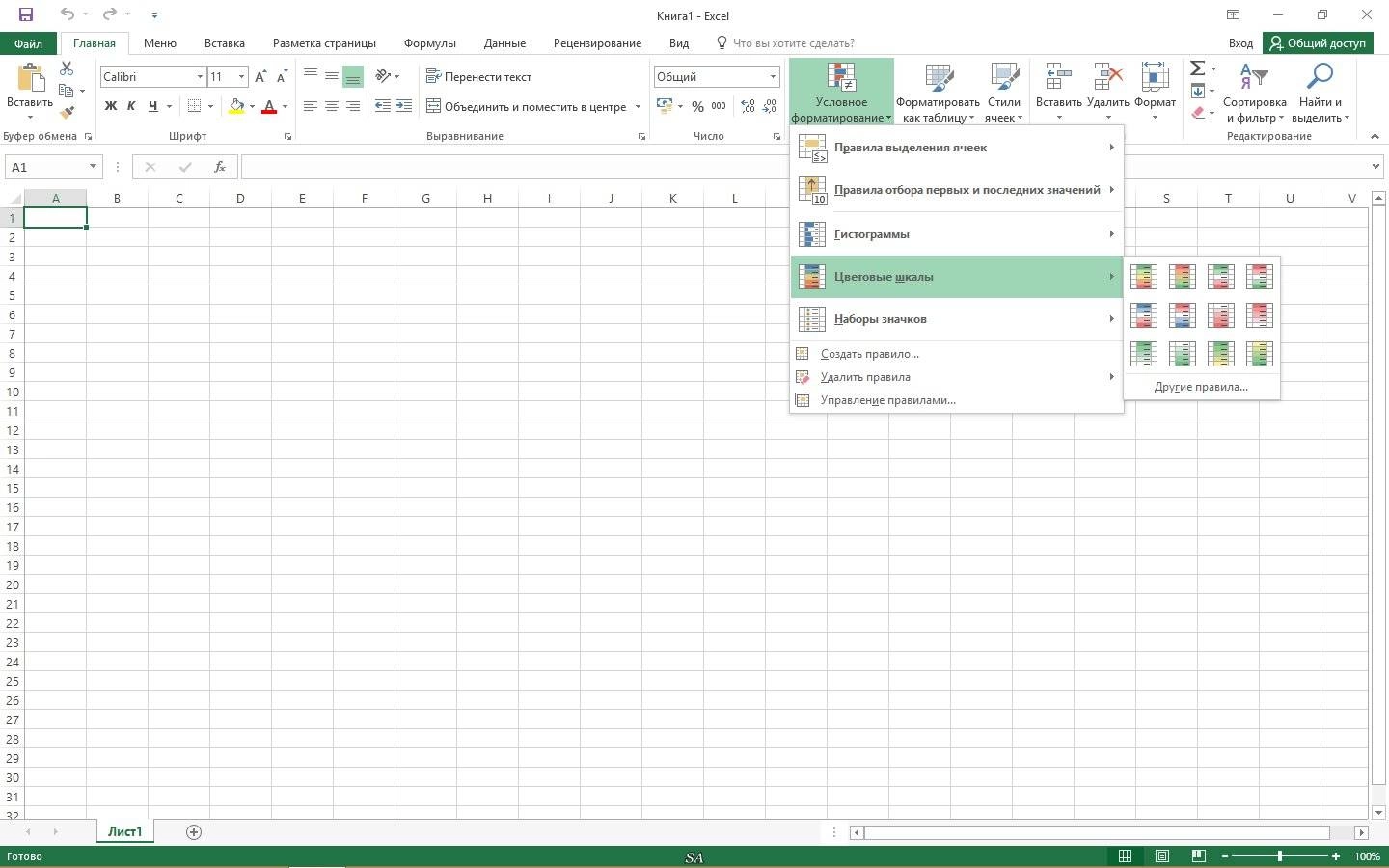Screen dimensions: 1389x868
Task: Open the Найти и выделить menu
Action: [x=1320, y=93]
